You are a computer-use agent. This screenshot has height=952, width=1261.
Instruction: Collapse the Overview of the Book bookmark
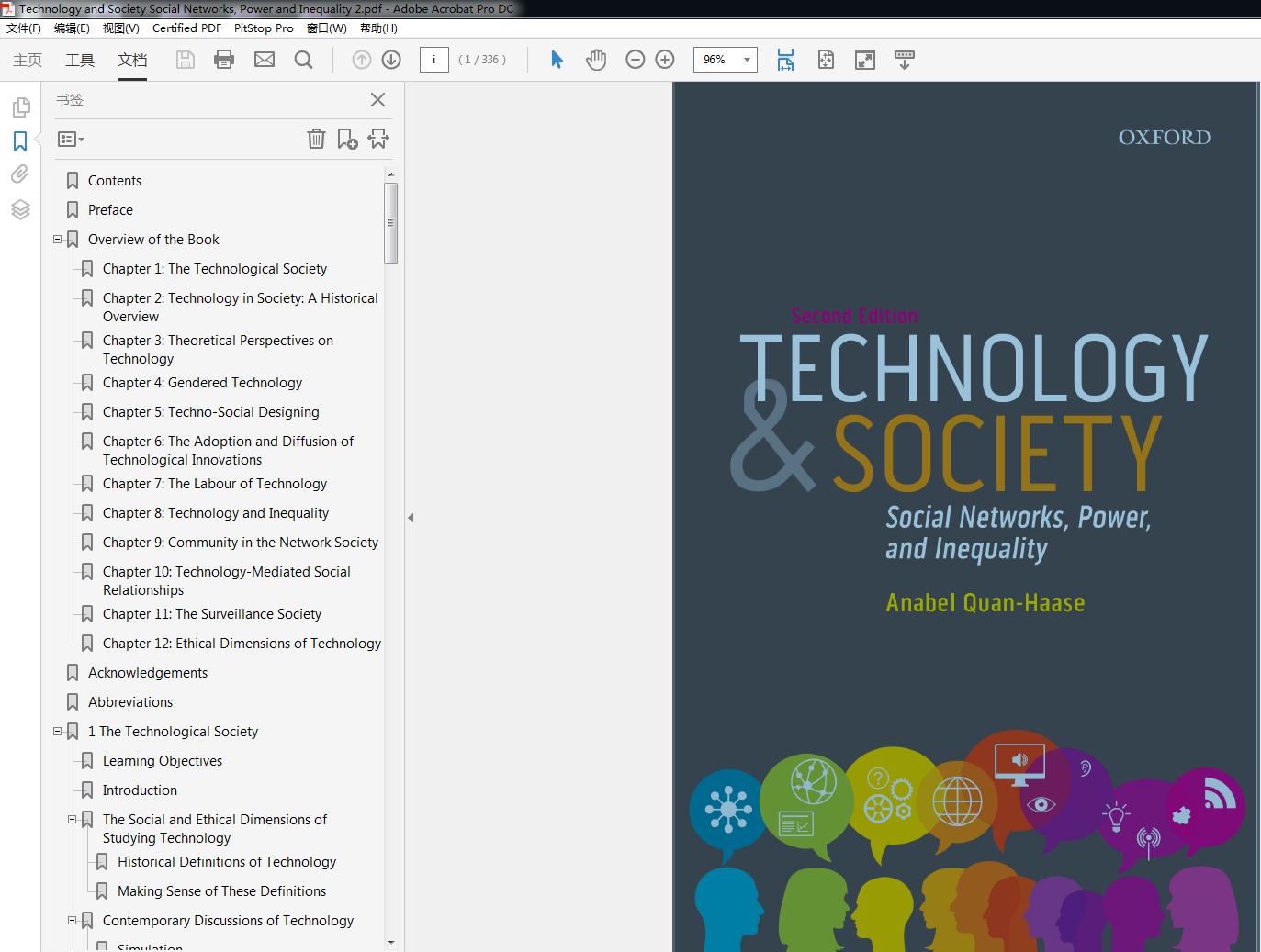click(x=58, y=240)
